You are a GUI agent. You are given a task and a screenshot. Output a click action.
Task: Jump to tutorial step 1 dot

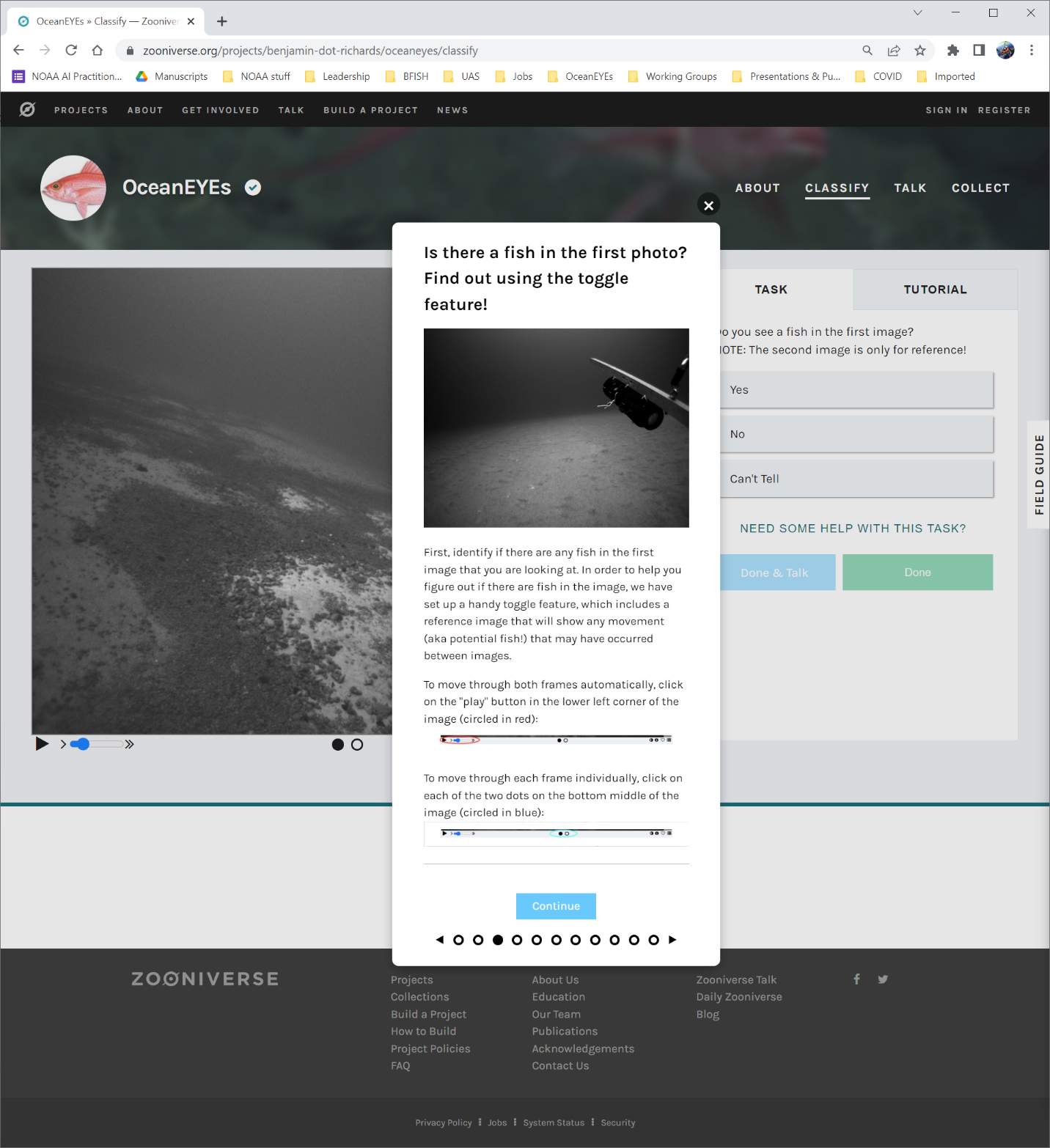coord(458,940)
